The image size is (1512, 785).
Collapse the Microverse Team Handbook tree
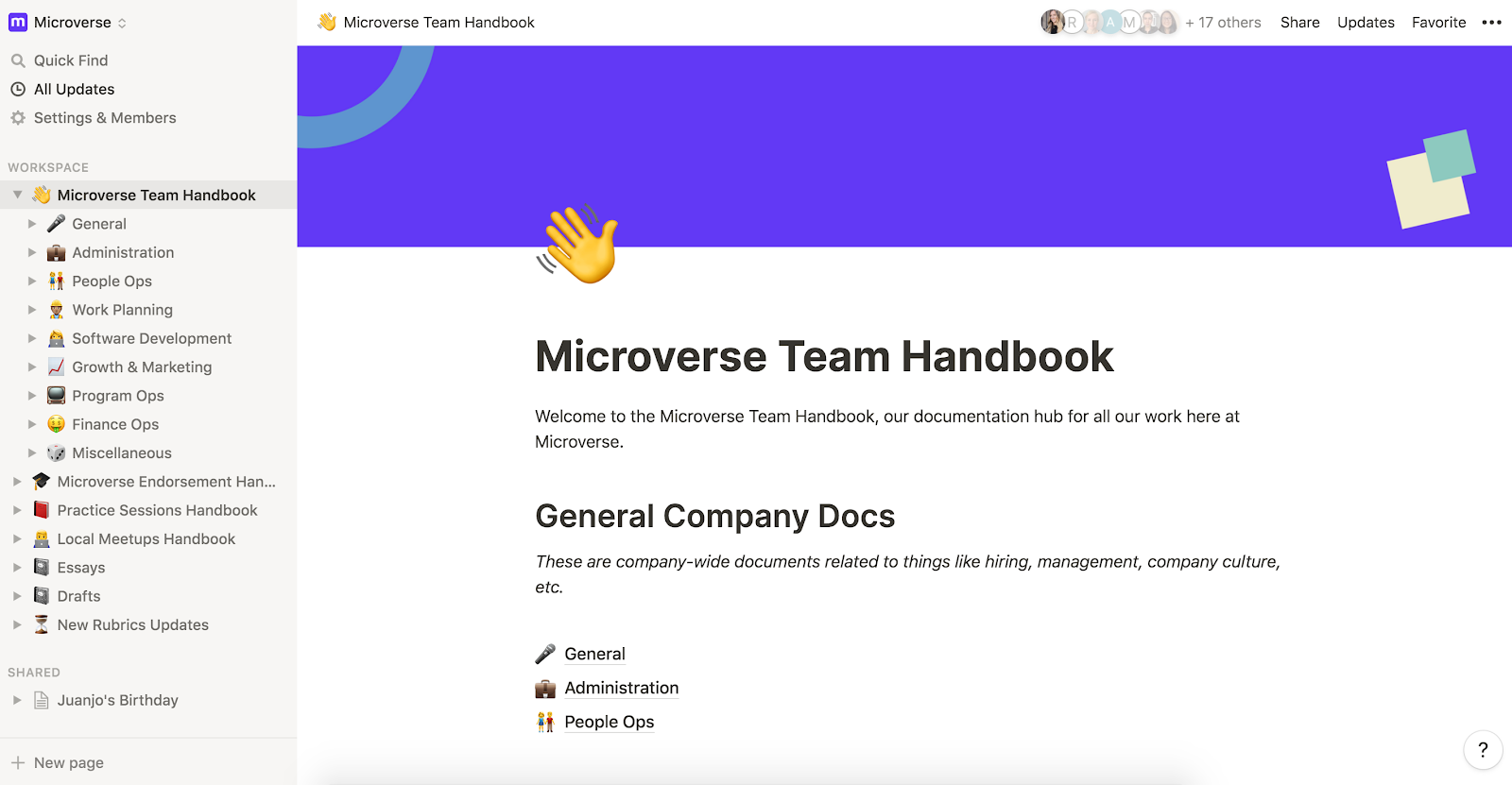point(17,195)
